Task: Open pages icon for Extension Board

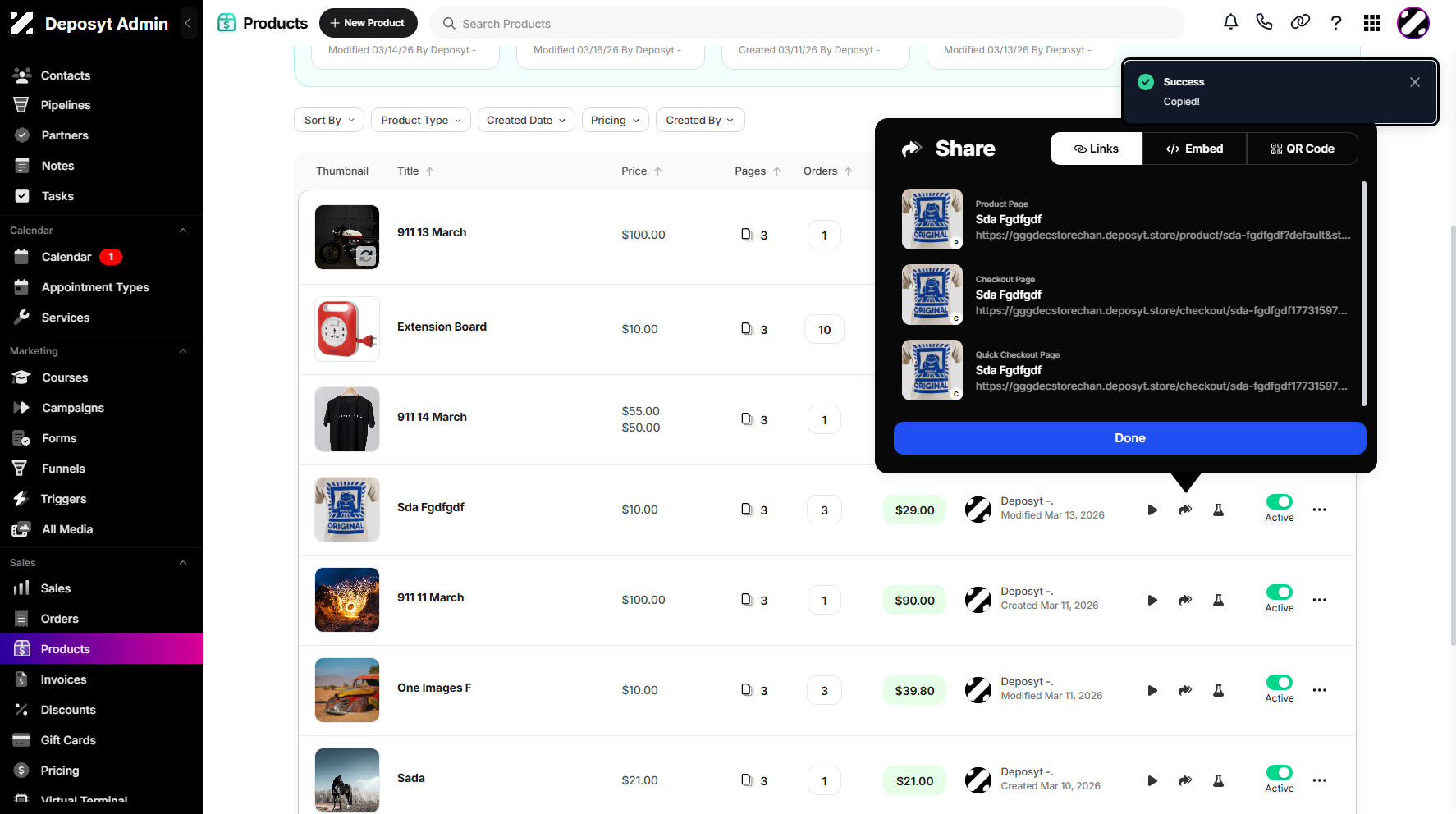Action: (x=746, y=328)
